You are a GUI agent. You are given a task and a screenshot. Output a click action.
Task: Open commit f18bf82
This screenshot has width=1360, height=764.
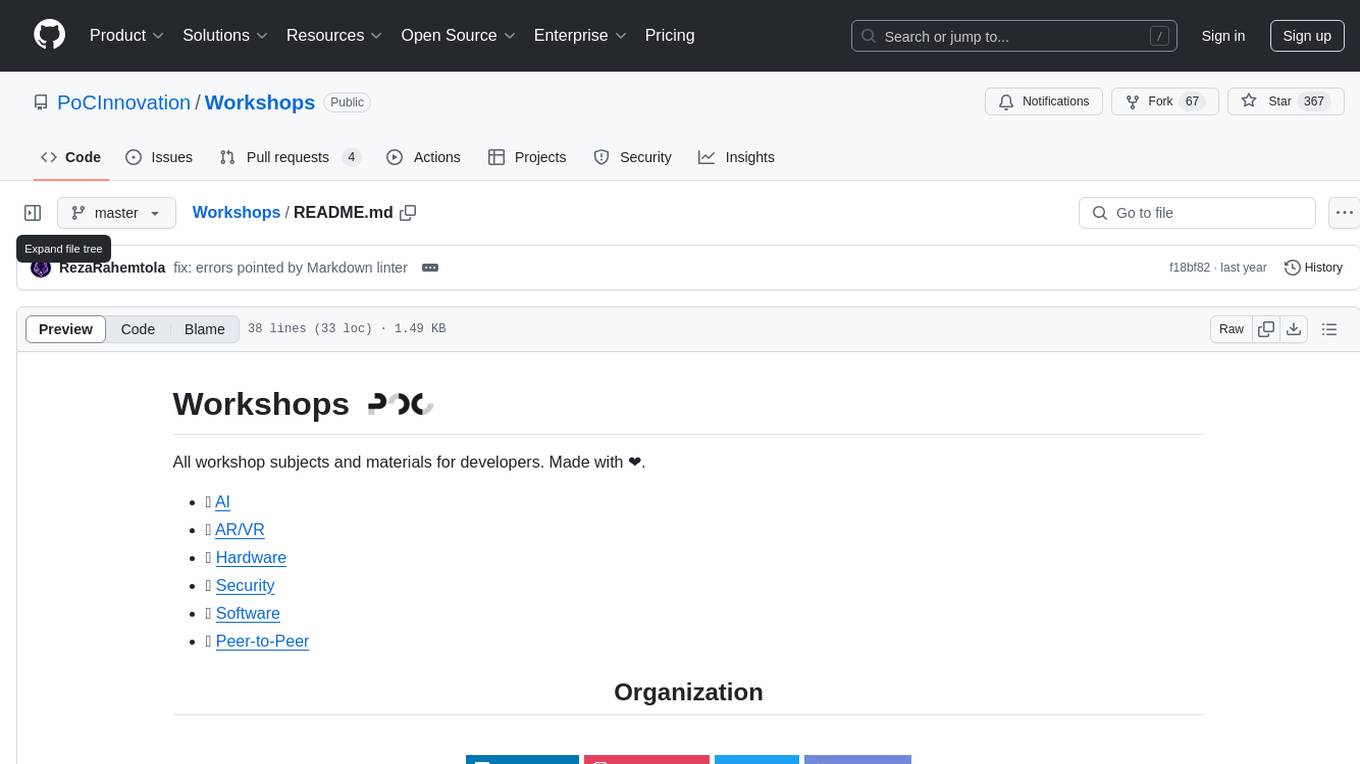[x=1189, y=268]
